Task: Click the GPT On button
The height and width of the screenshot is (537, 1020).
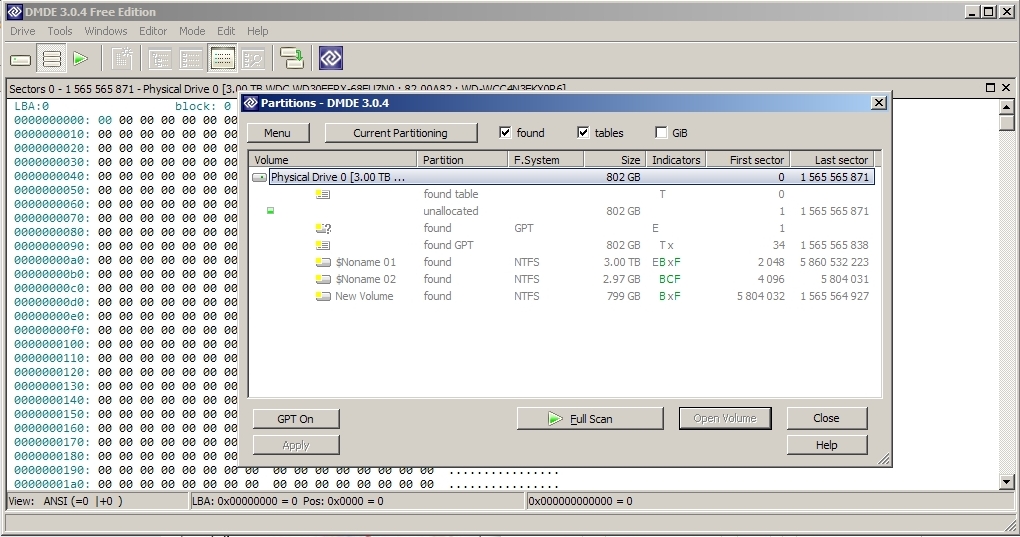Action: tap(295, 419)
